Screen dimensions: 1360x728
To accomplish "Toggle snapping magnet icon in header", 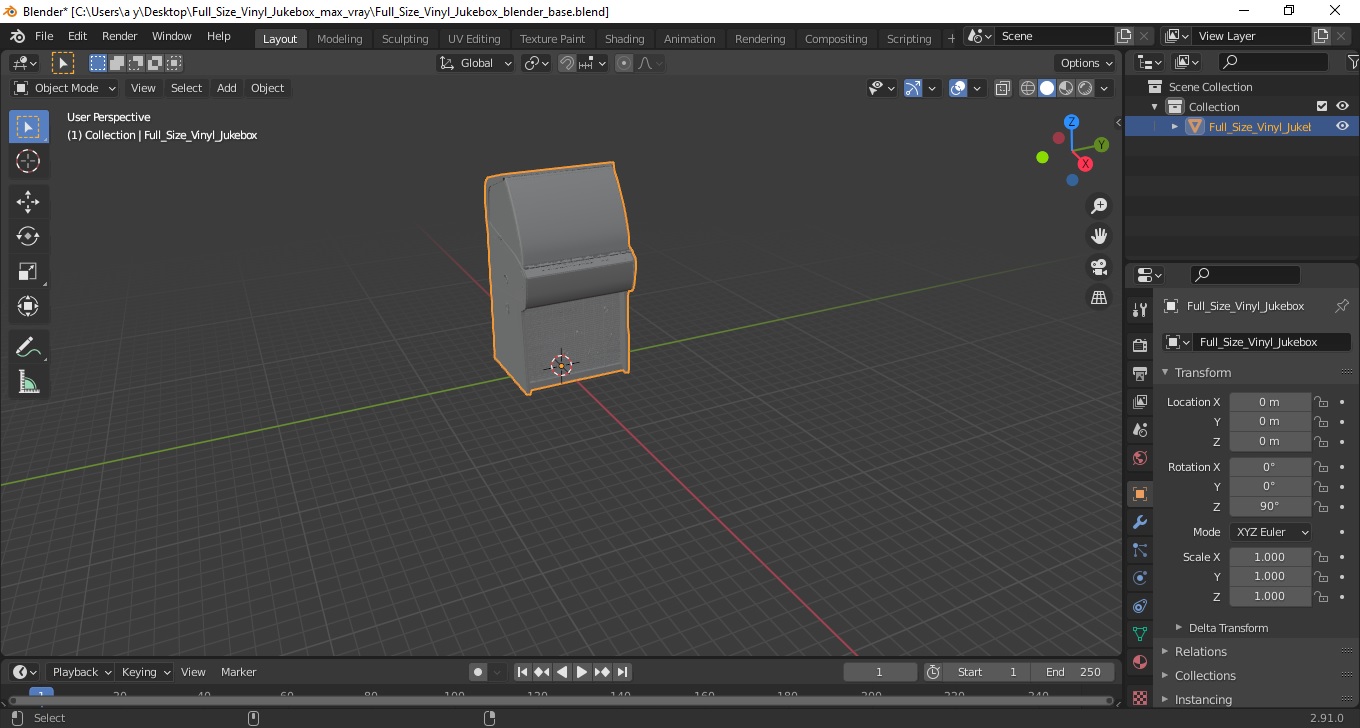I will pos(567,63).
